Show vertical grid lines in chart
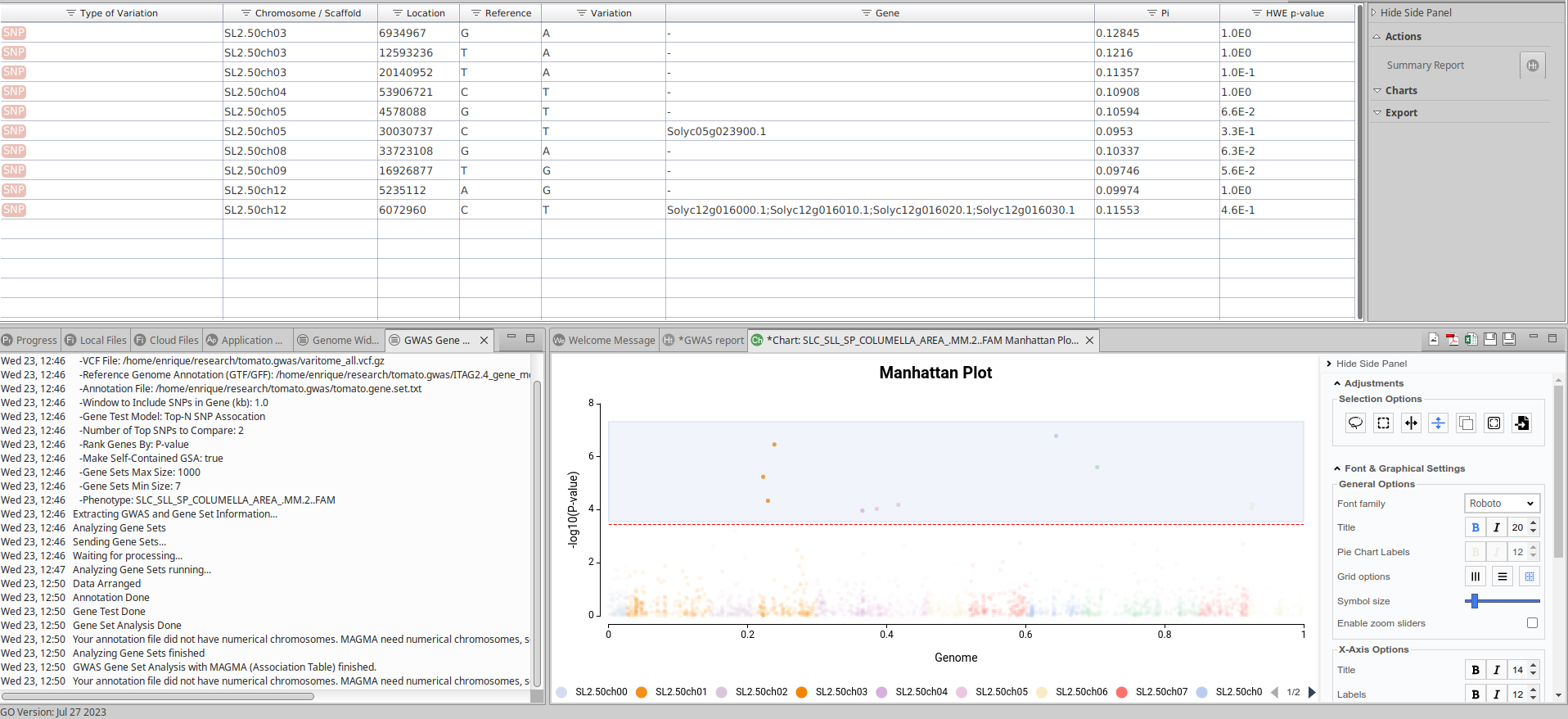This screenshot has height=719, width=1568. coord(1476,577)
